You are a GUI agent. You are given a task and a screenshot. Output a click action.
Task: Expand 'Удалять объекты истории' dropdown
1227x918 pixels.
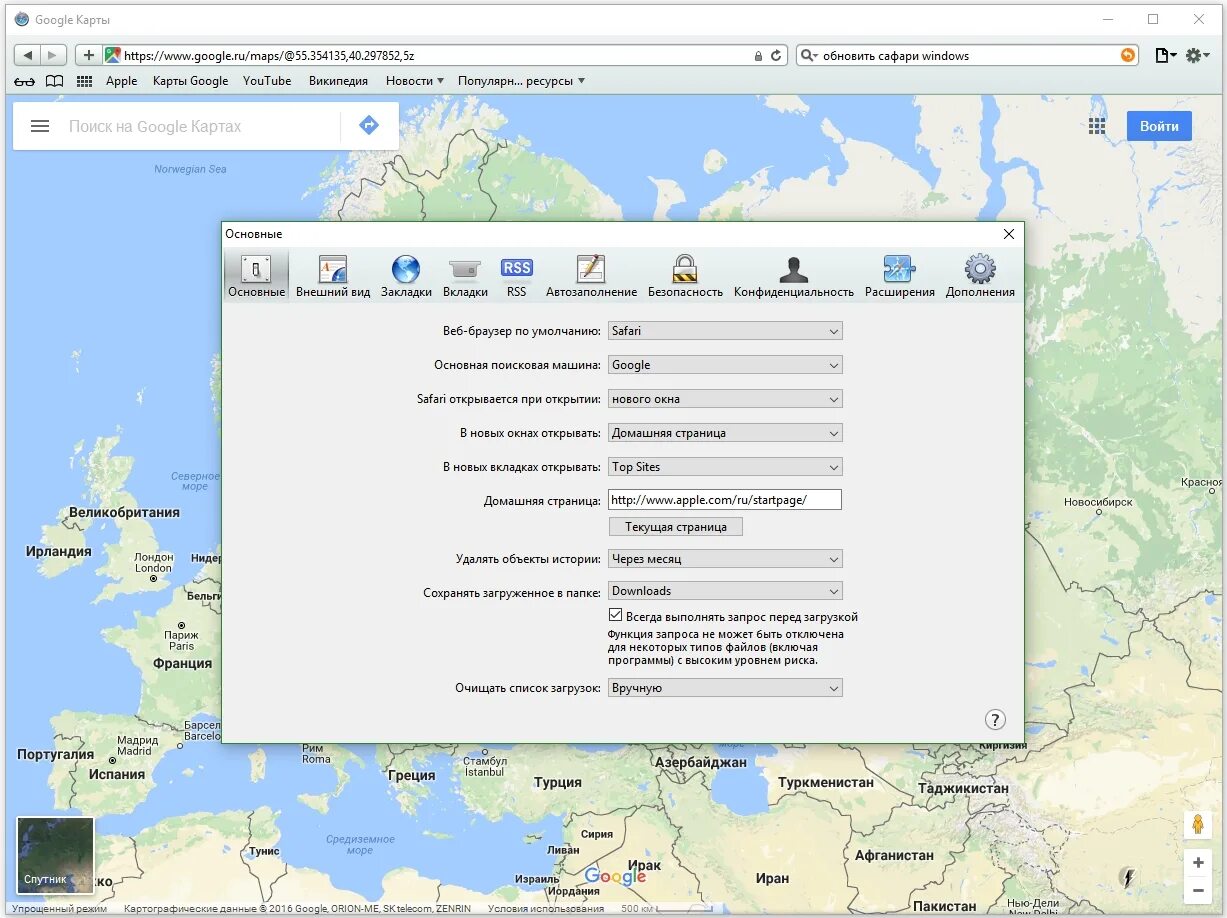[725, 559]
